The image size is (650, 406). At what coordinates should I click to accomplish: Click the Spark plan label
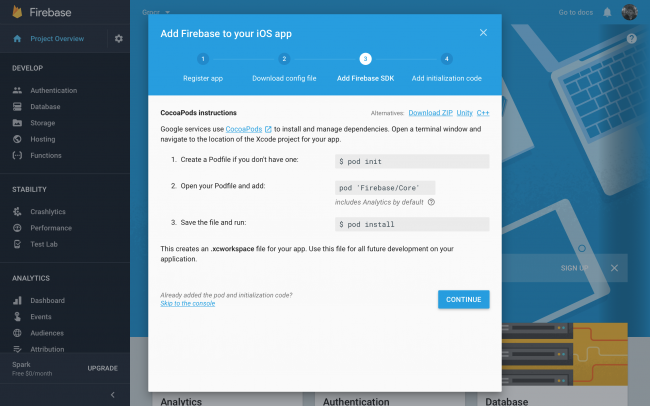pos(21,365)
